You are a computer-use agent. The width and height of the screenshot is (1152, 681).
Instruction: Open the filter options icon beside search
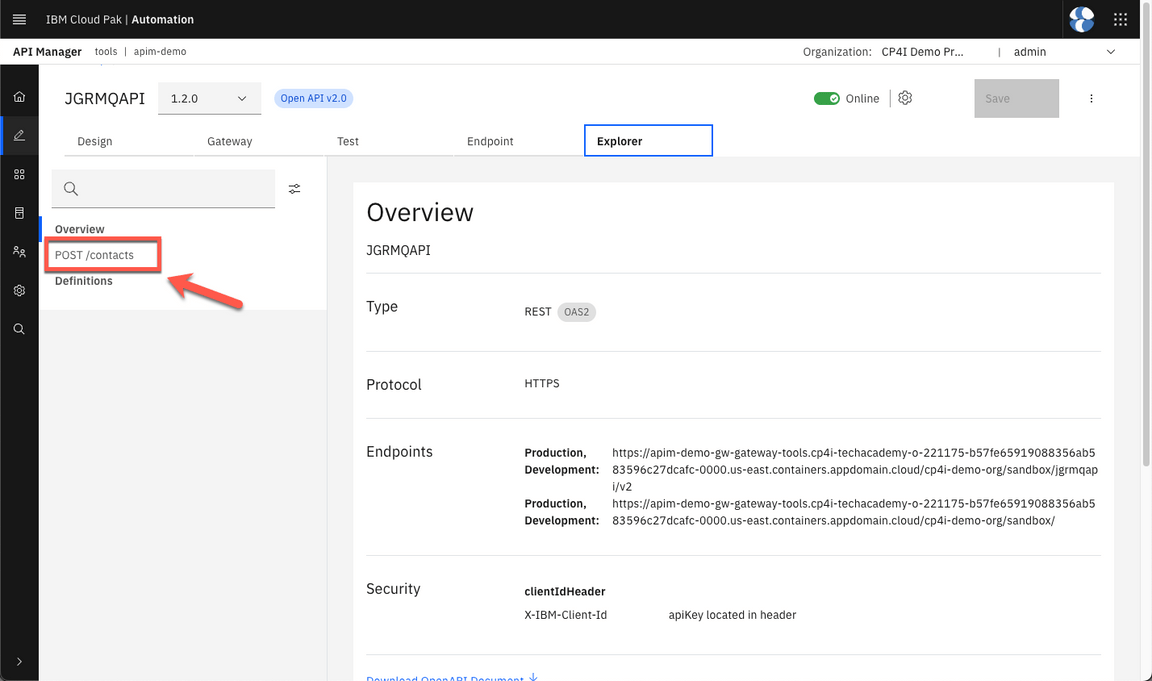[x=295, y=189]
